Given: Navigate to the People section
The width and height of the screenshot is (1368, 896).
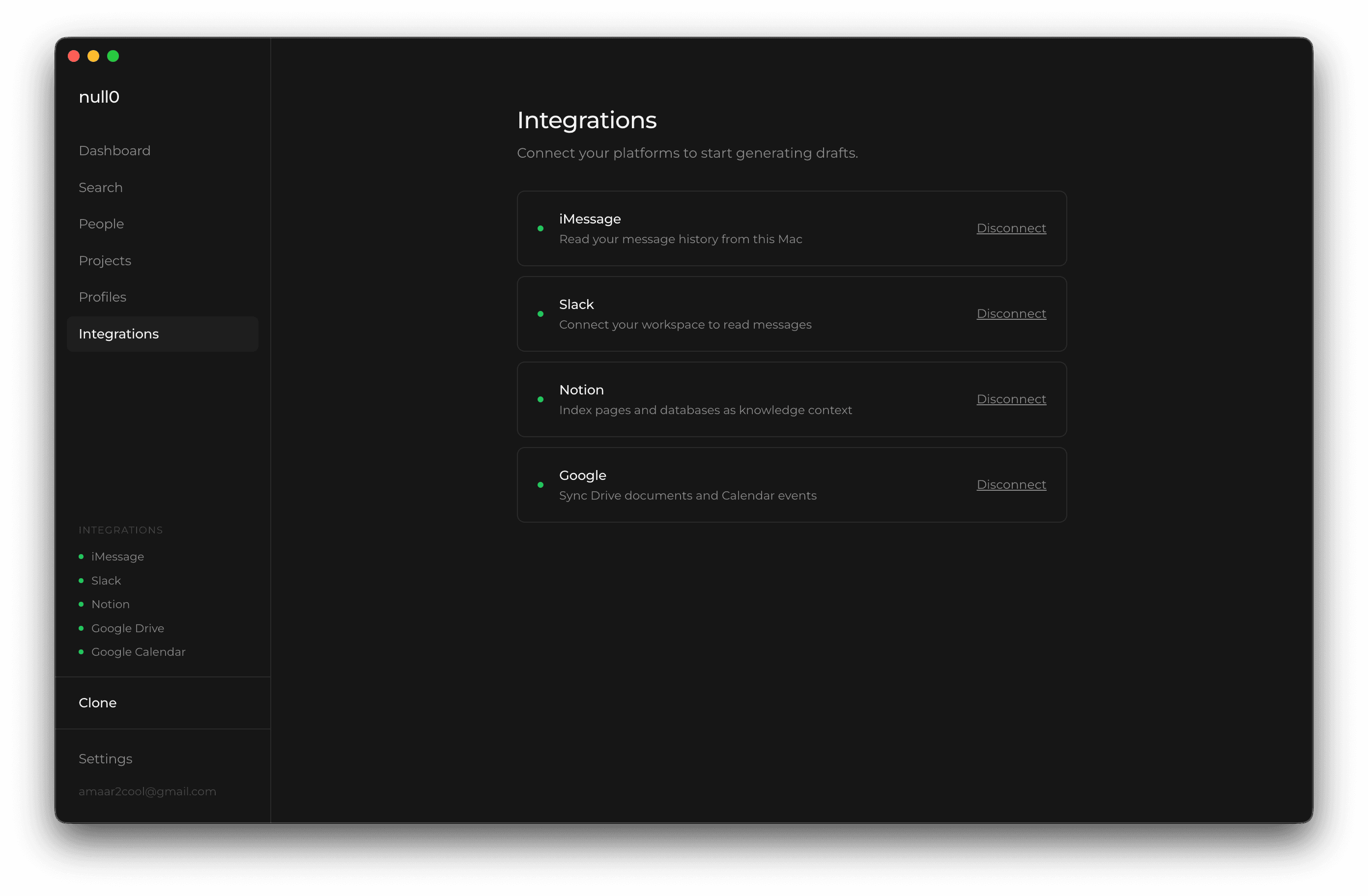Looking at the screenshot, I should [101, 224].
